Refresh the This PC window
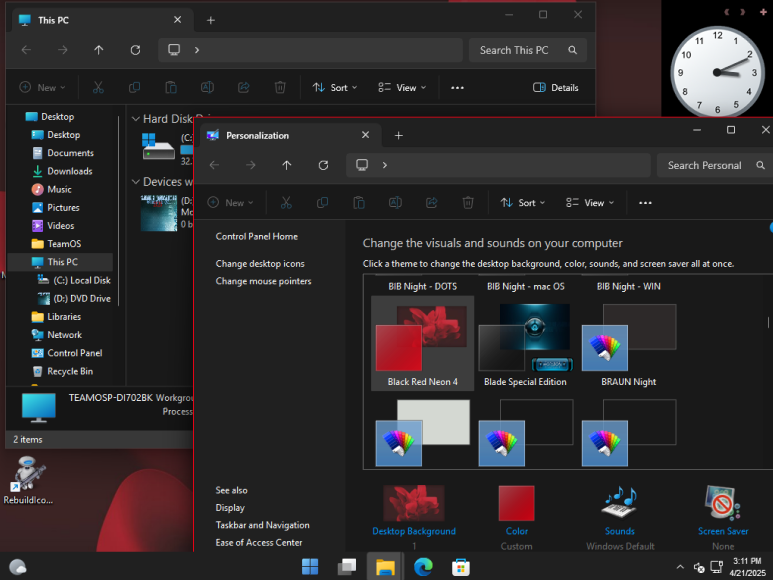The height and width of the screenshot is (580, 773). pos(135,50)
